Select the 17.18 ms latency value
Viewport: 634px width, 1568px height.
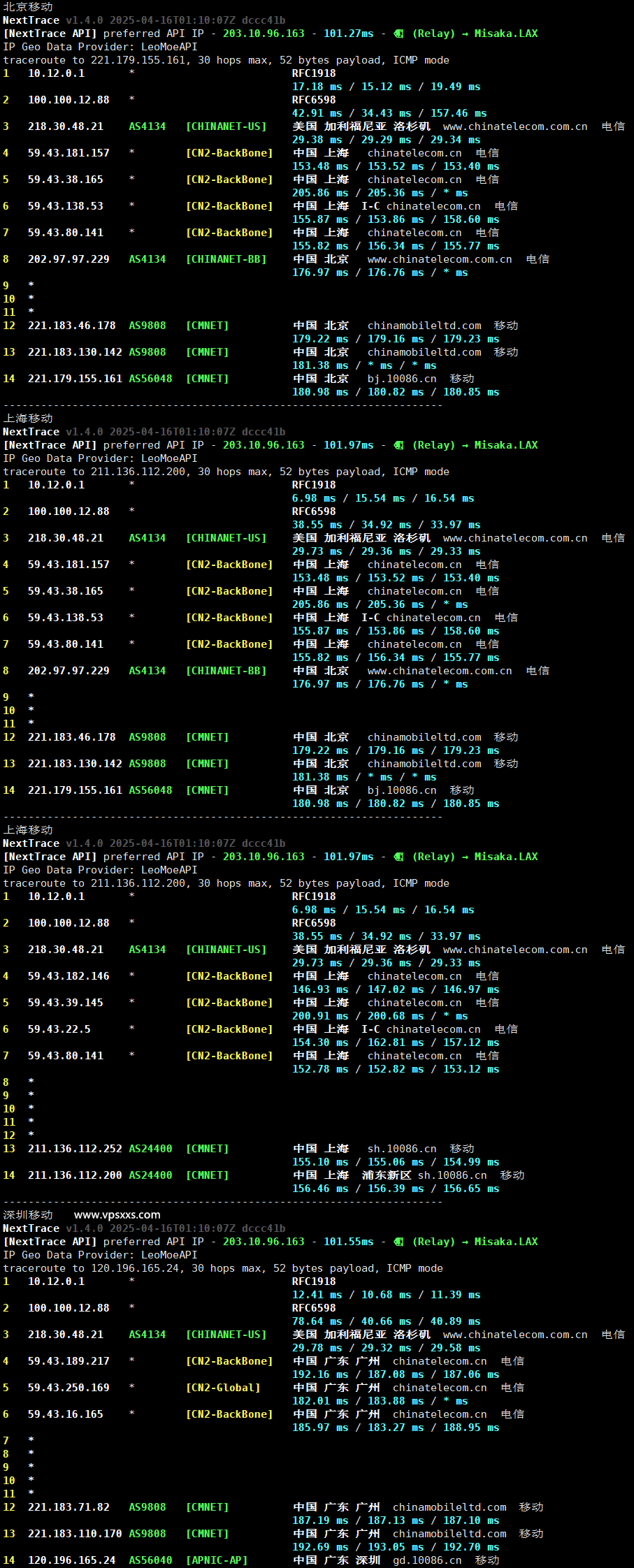317,87
